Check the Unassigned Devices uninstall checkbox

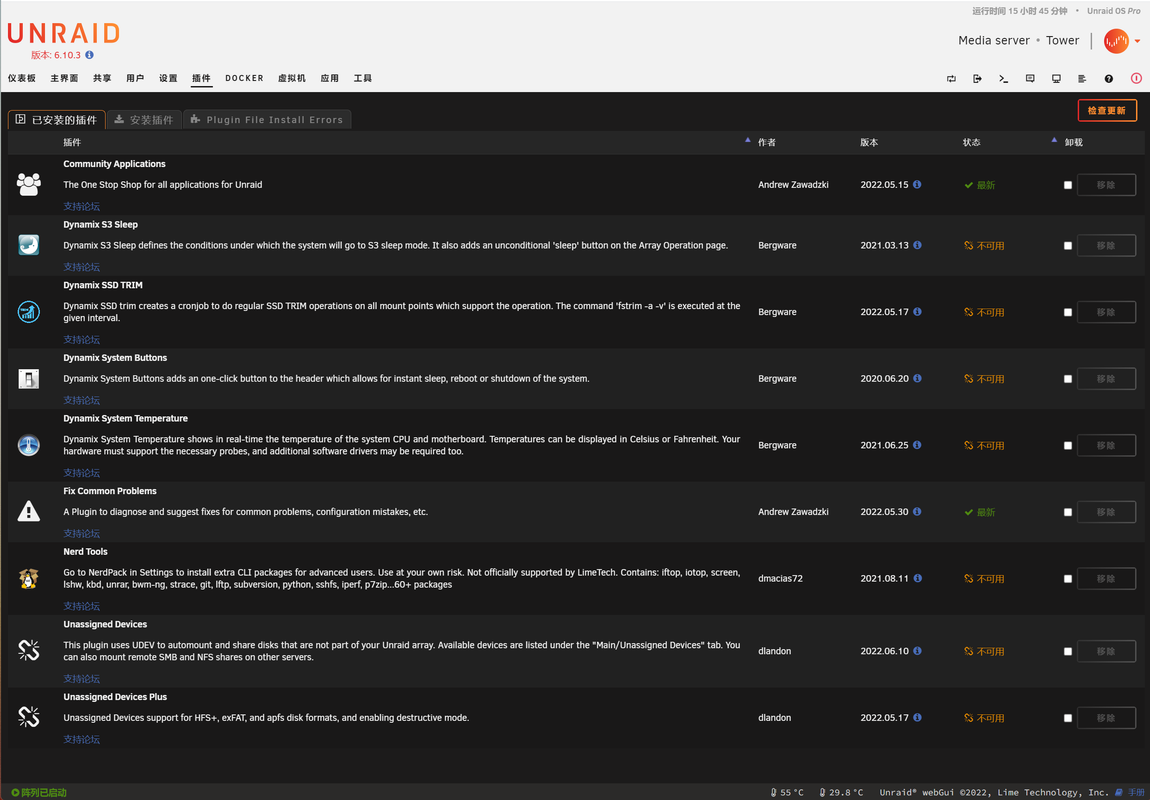click(1068, 651)
